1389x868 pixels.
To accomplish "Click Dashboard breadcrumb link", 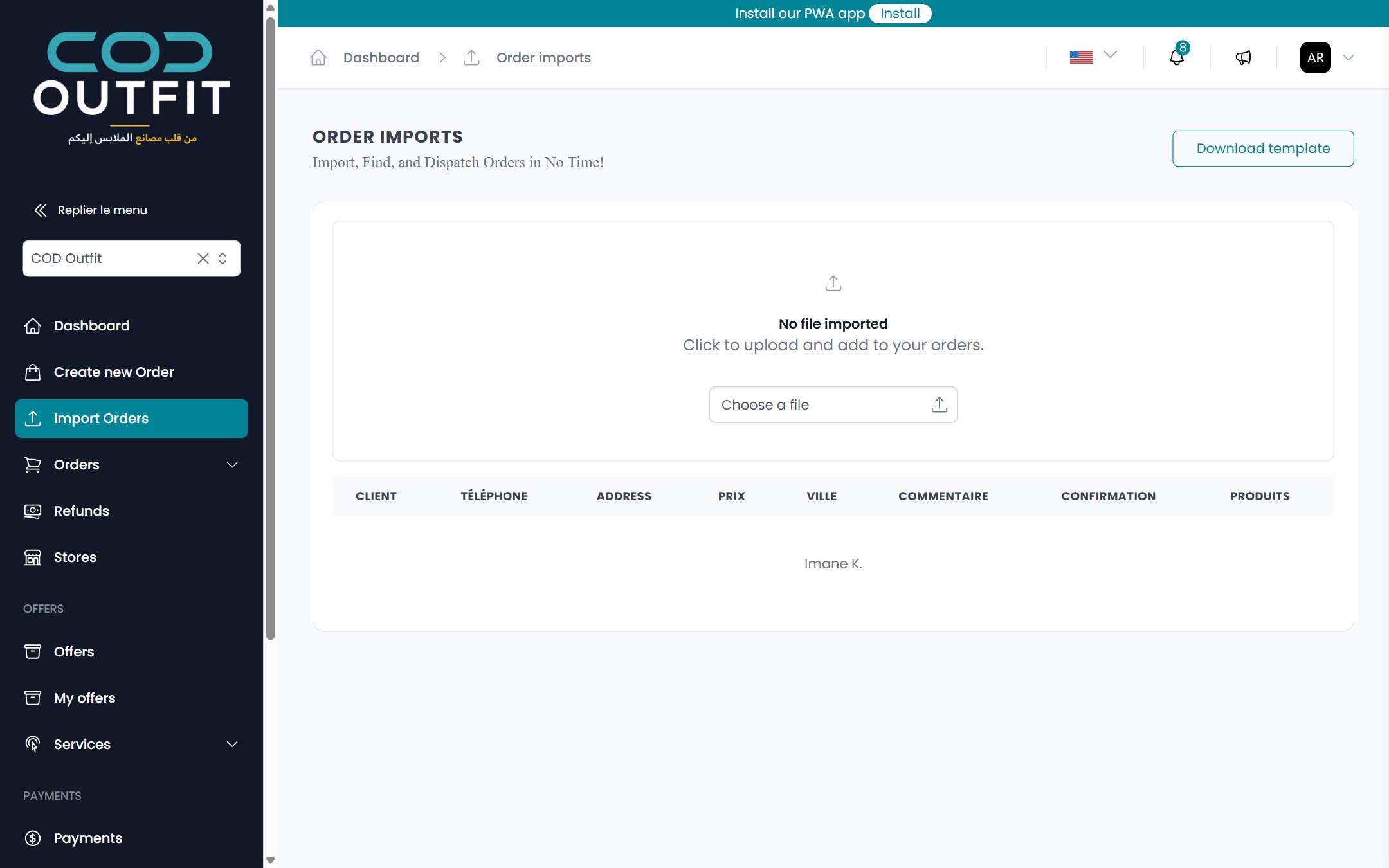I will (x=381, y=58).
